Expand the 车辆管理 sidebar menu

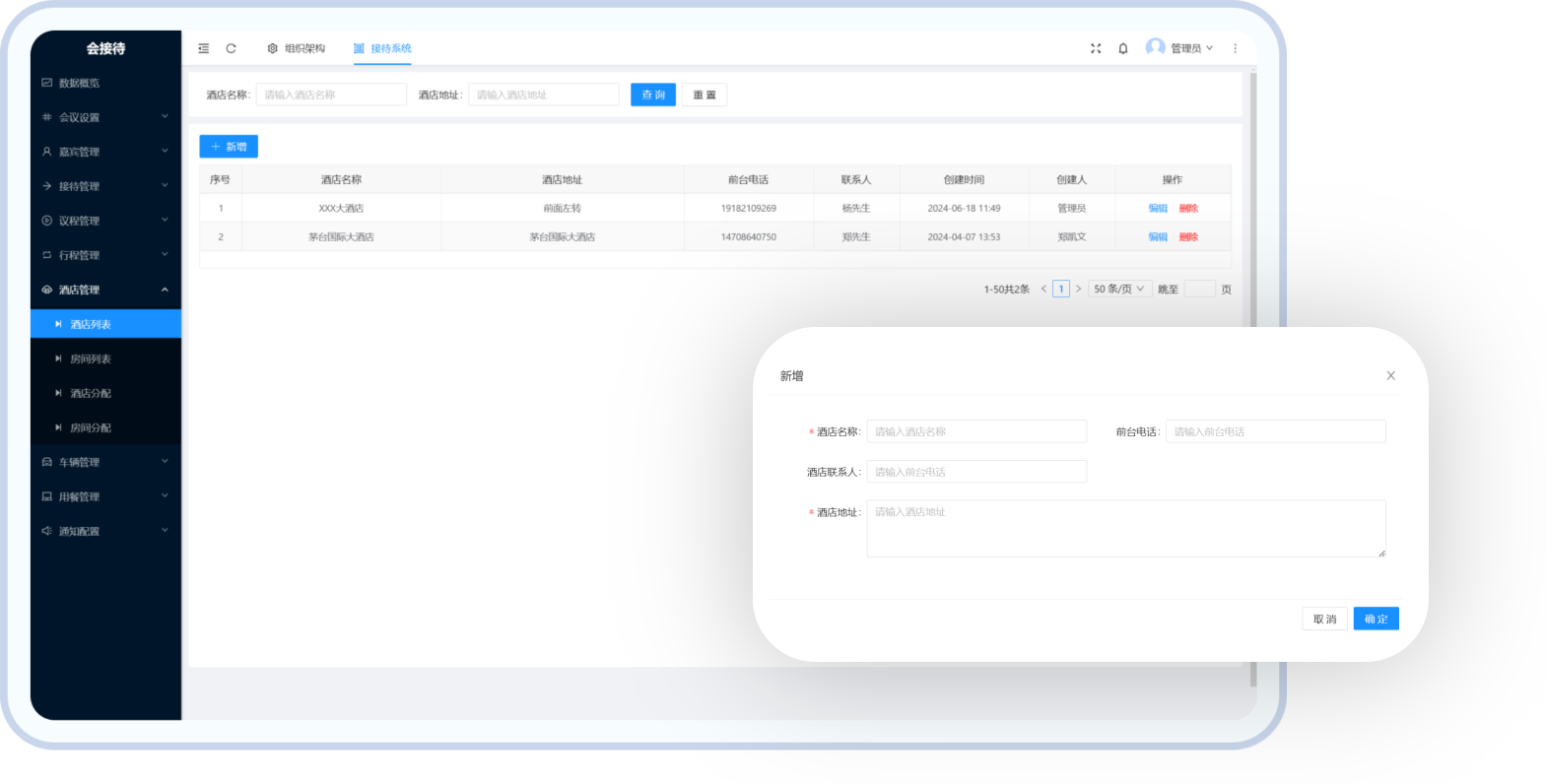[x=104, y=462]
